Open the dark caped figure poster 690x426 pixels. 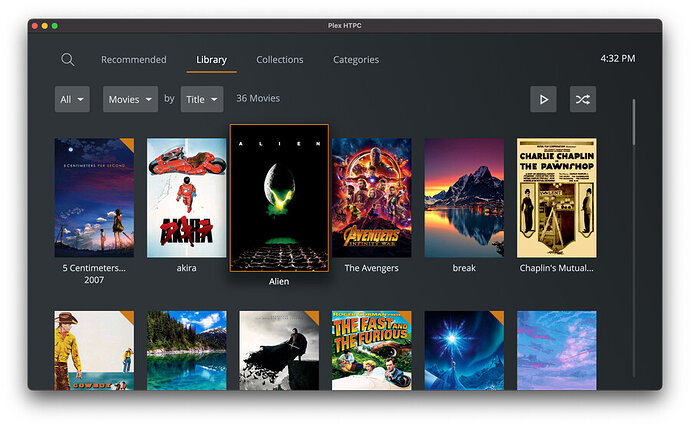pyautogui.click(x=279, y=350)
